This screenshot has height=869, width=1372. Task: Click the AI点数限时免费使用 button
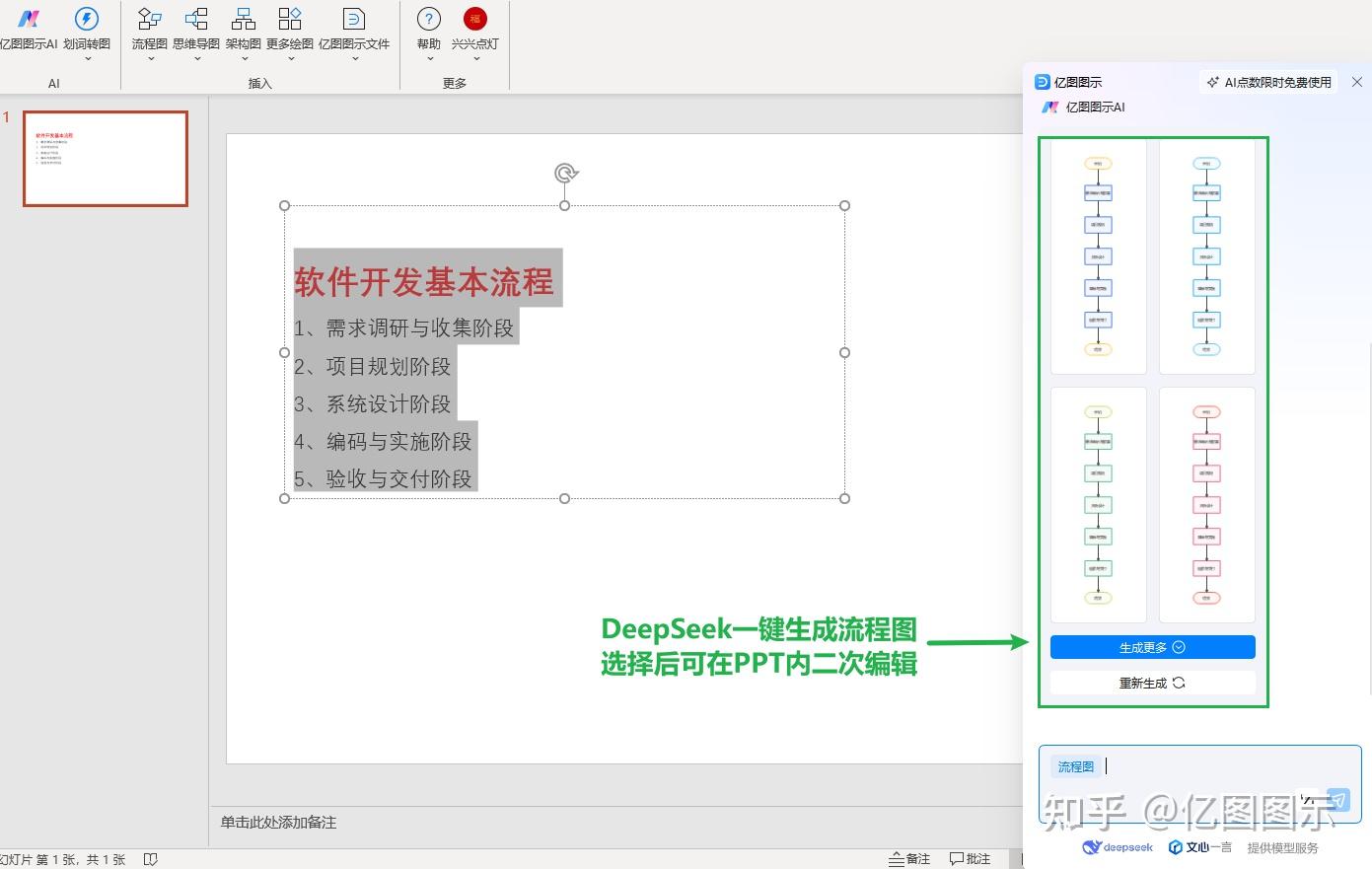[1269, 82]
